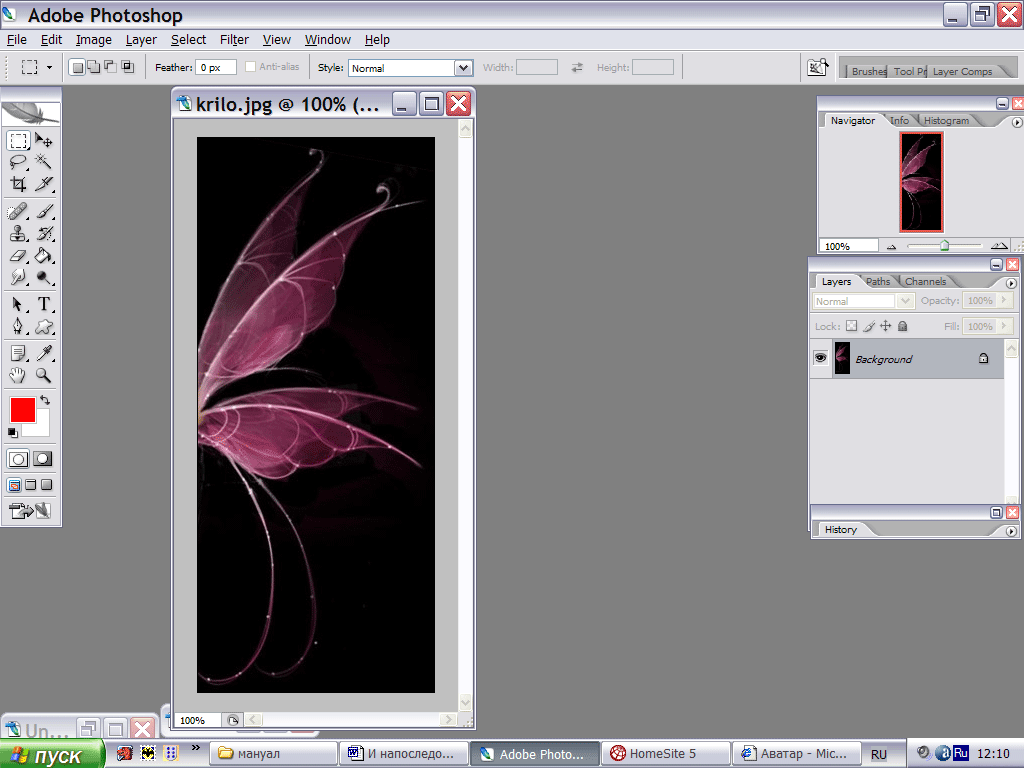Select the Eyedropper tool
Viewport: 1024px width, 768px height.
click(x=44, y=353)
